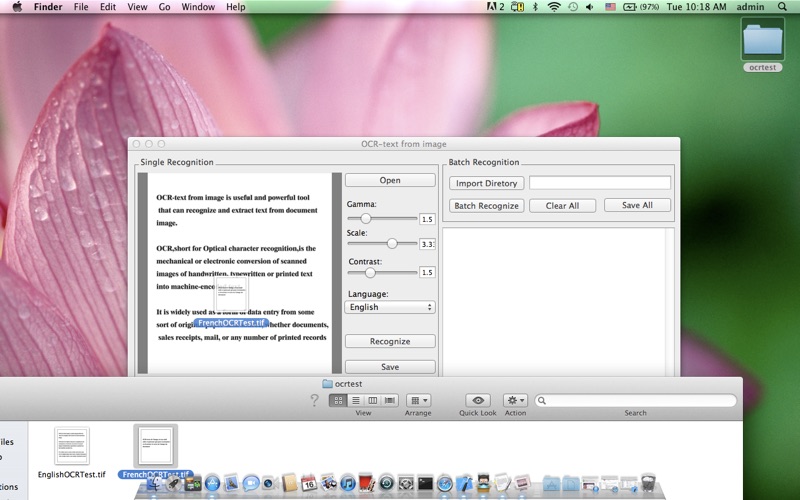Open the View menu
Screen dimensions: 800x500
click(137, 7)
